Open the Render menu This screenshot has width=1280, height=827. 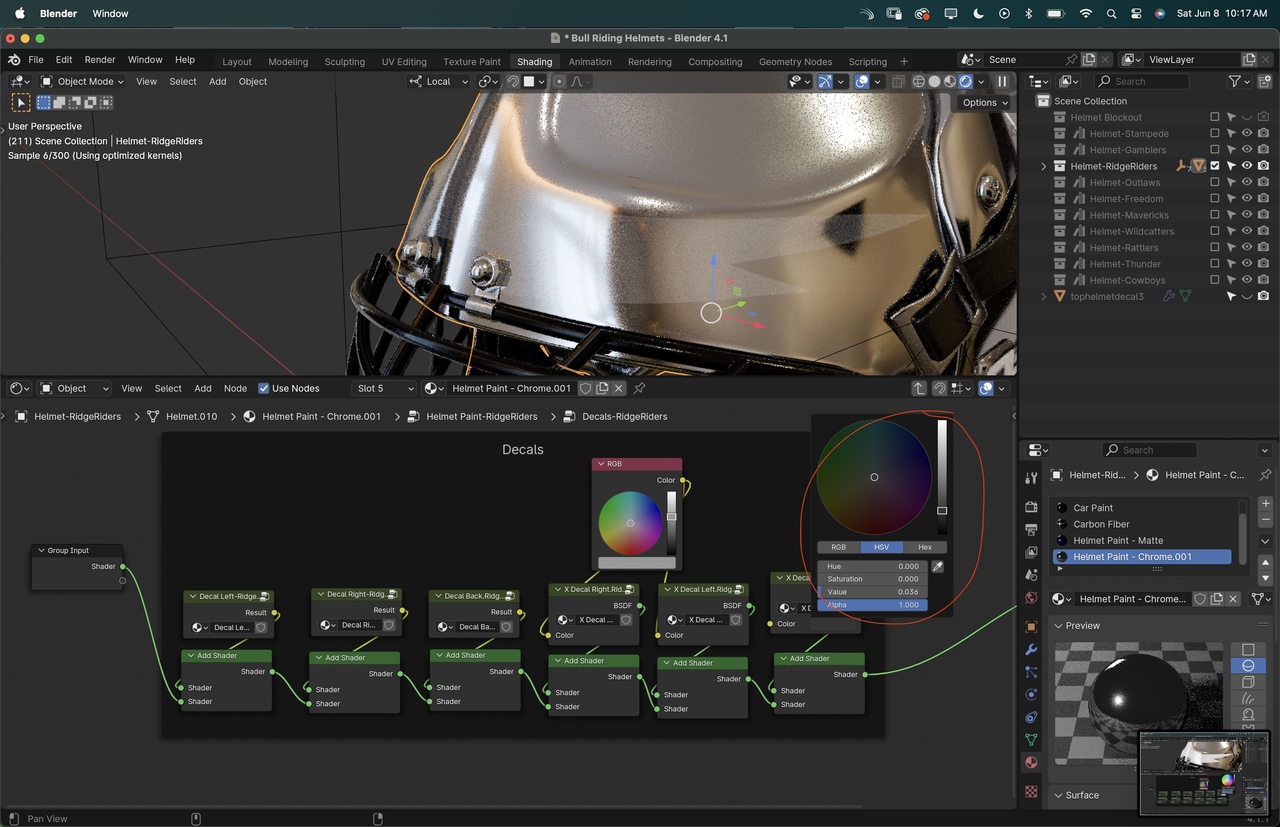click(x=100, y=60)
